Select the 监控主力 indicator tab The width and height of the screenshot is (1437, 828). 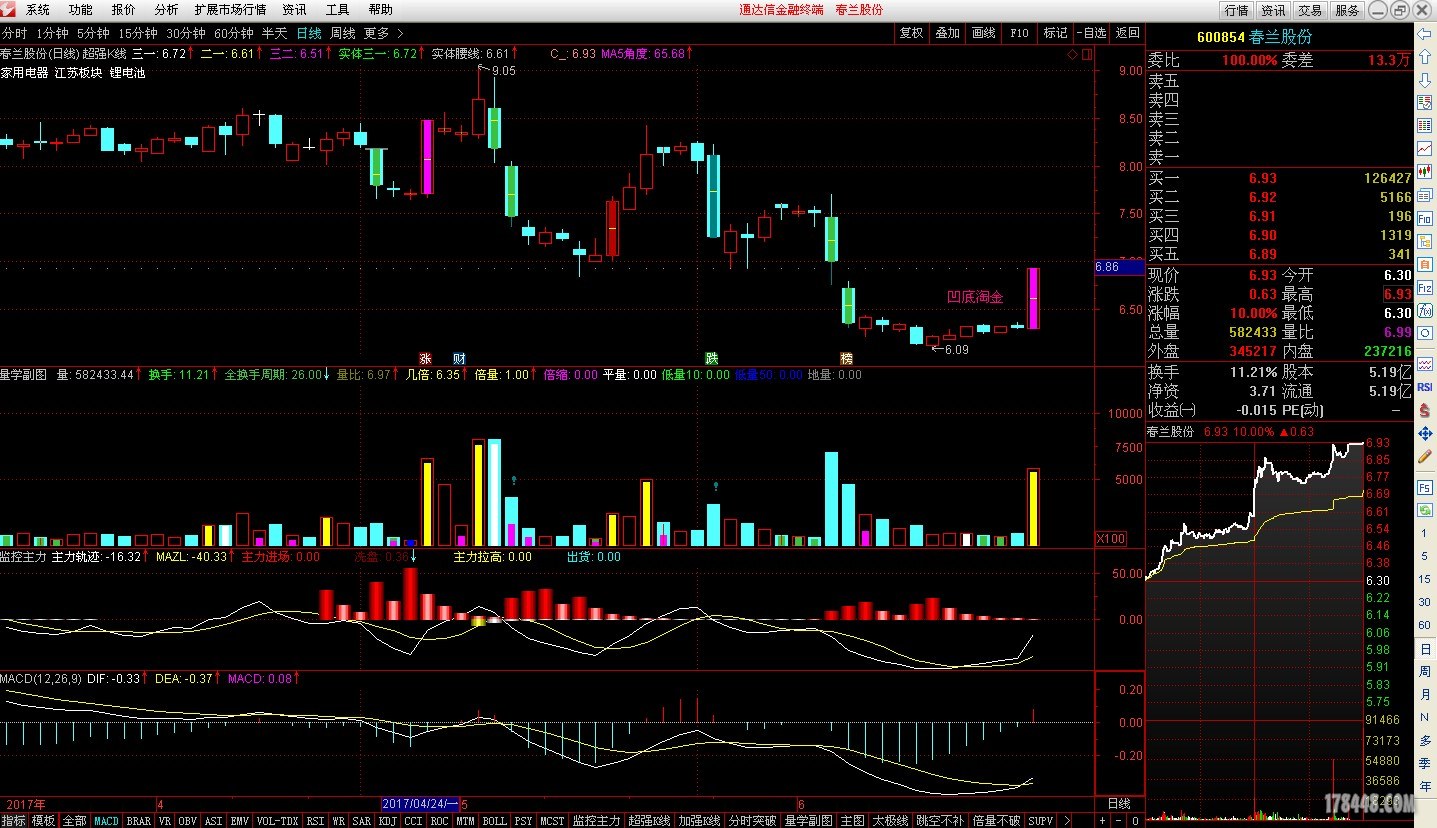point(596,820)
